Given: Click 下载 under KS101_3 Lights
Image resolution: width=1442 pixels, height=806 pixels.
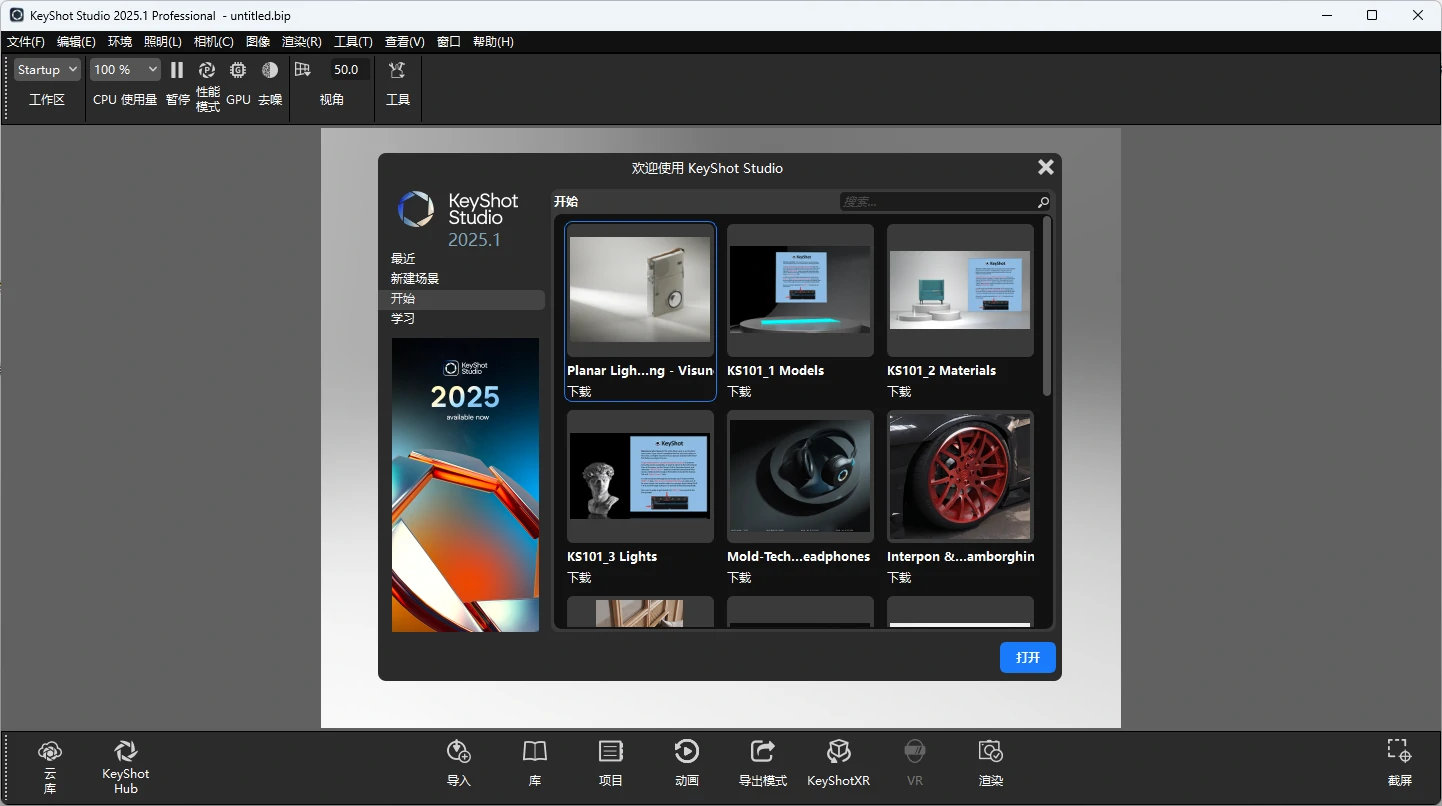Looking at the screenshot, I should tap(579, 578).
